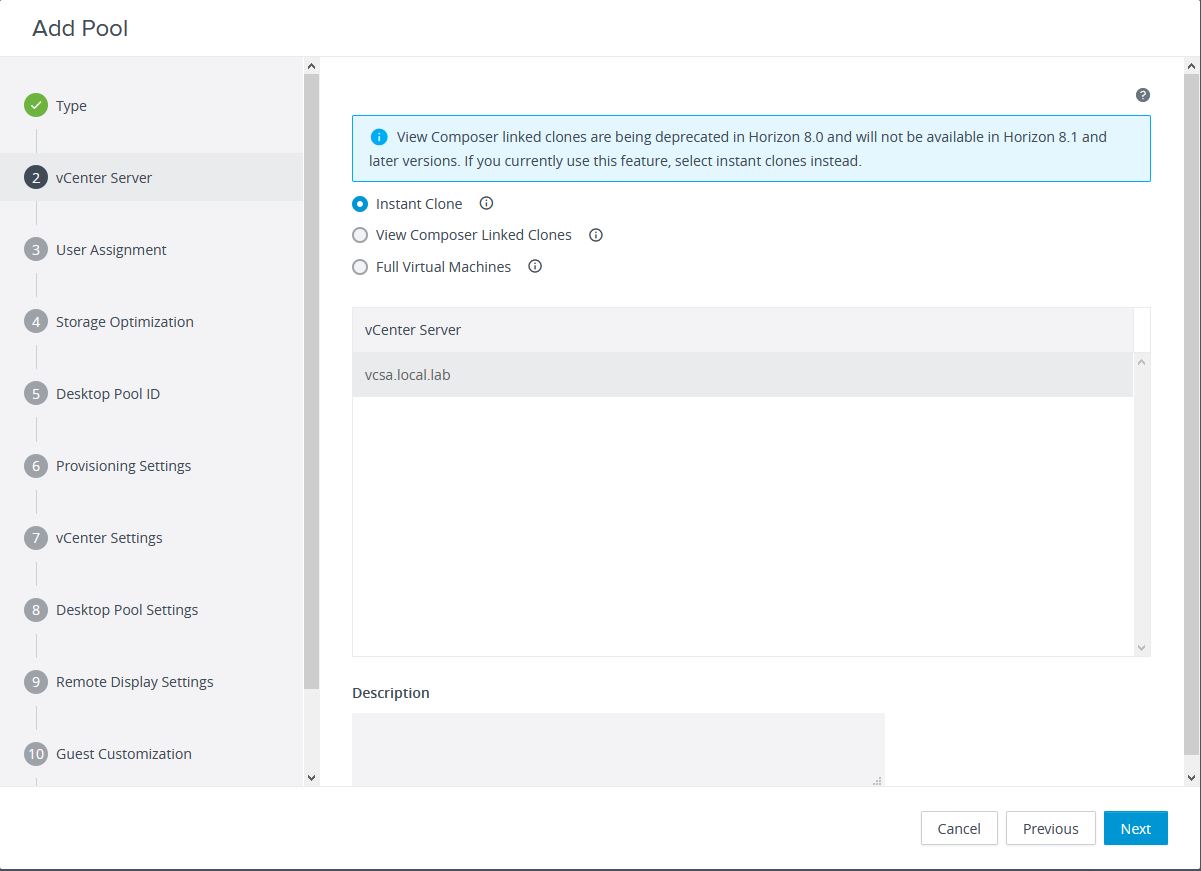Click the step 2 number circle
The height and width of the screenshot is (871, 1201).
tap(36, 177)
